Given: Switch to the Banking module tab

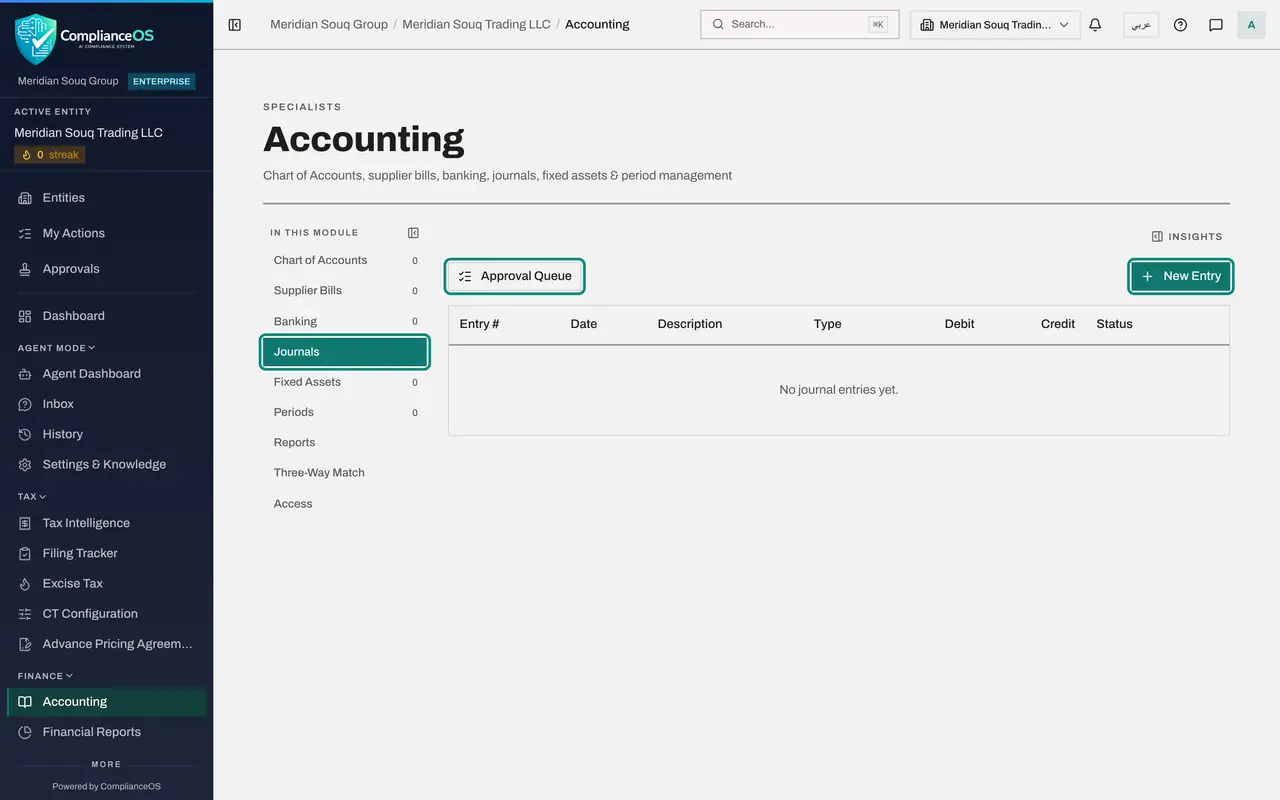Looking at the screenshot, I should [x=344, y=321].
